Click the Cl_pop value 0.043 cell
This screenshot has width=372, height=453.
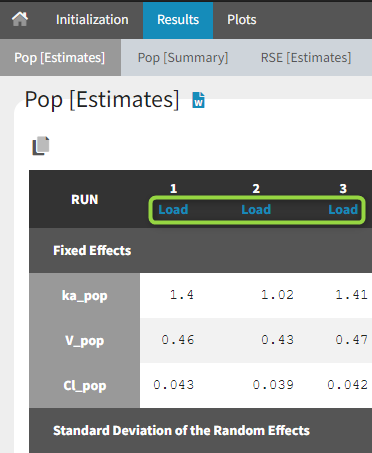coord(173,385)
